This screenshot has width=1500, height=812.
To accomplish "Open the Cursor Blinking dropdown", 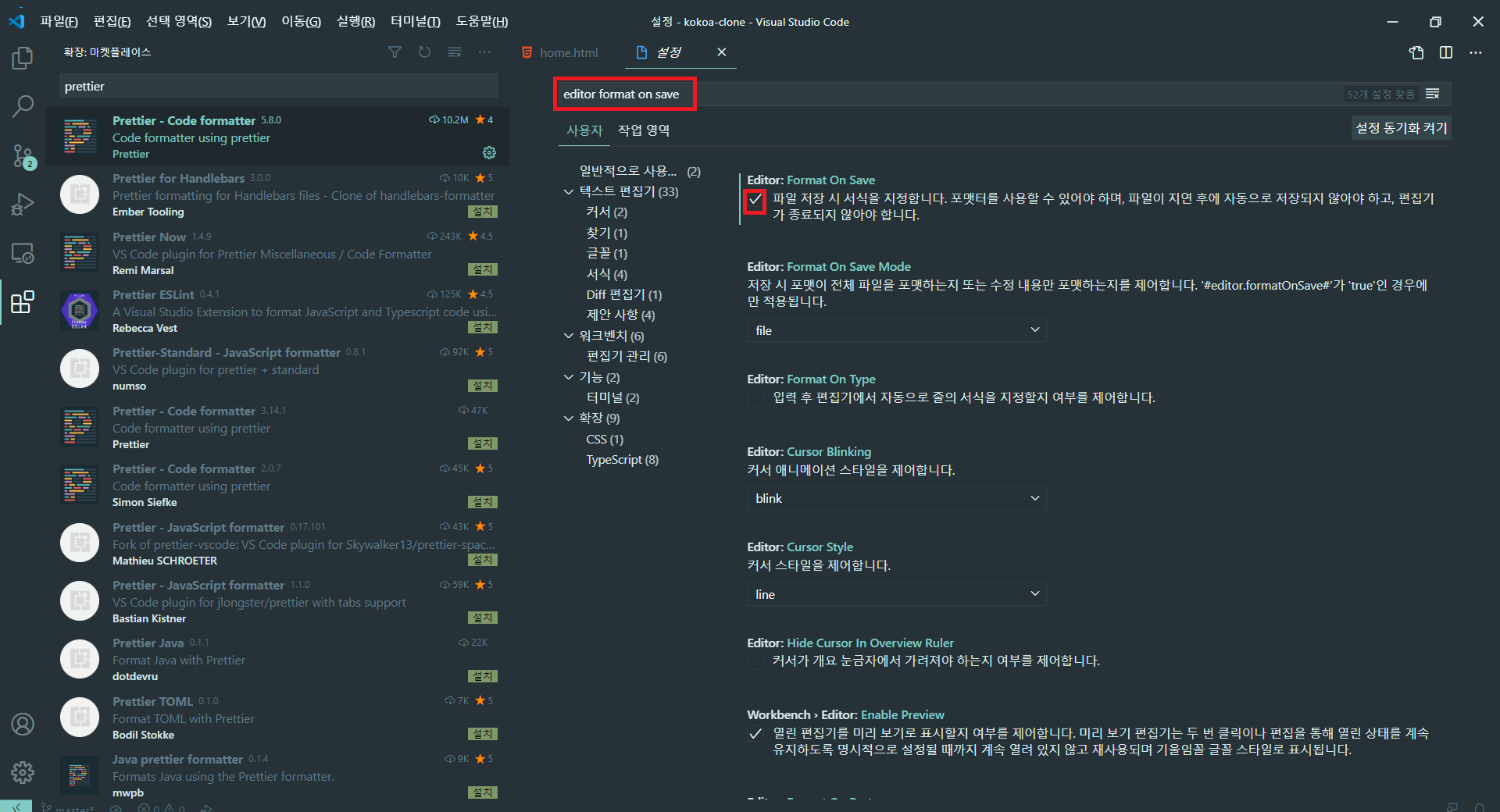I will pyautogui.click(x=896, y=498).
